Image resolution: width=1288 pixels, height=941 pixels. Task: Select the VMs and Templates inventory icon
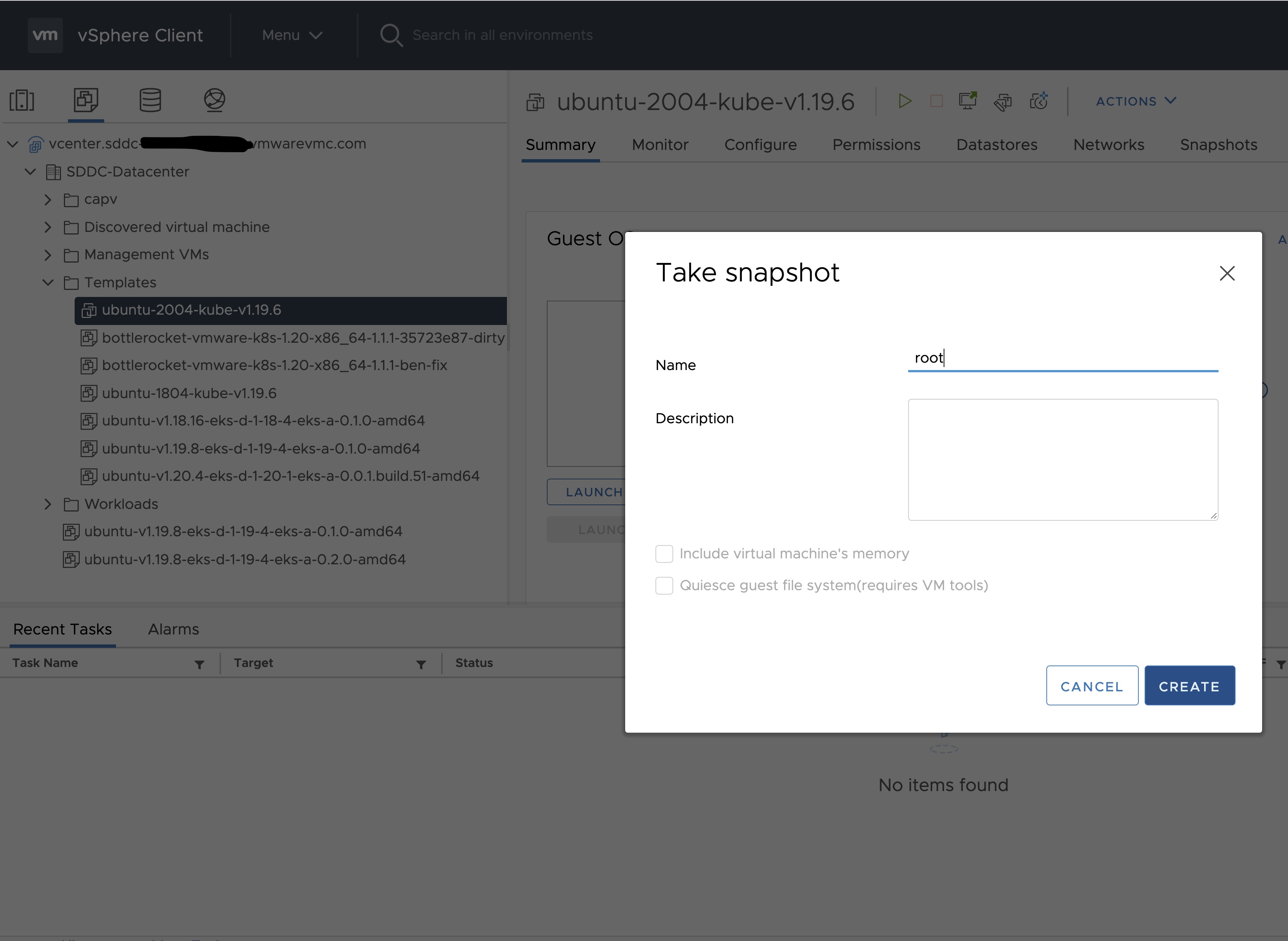(x=86, y=100)
